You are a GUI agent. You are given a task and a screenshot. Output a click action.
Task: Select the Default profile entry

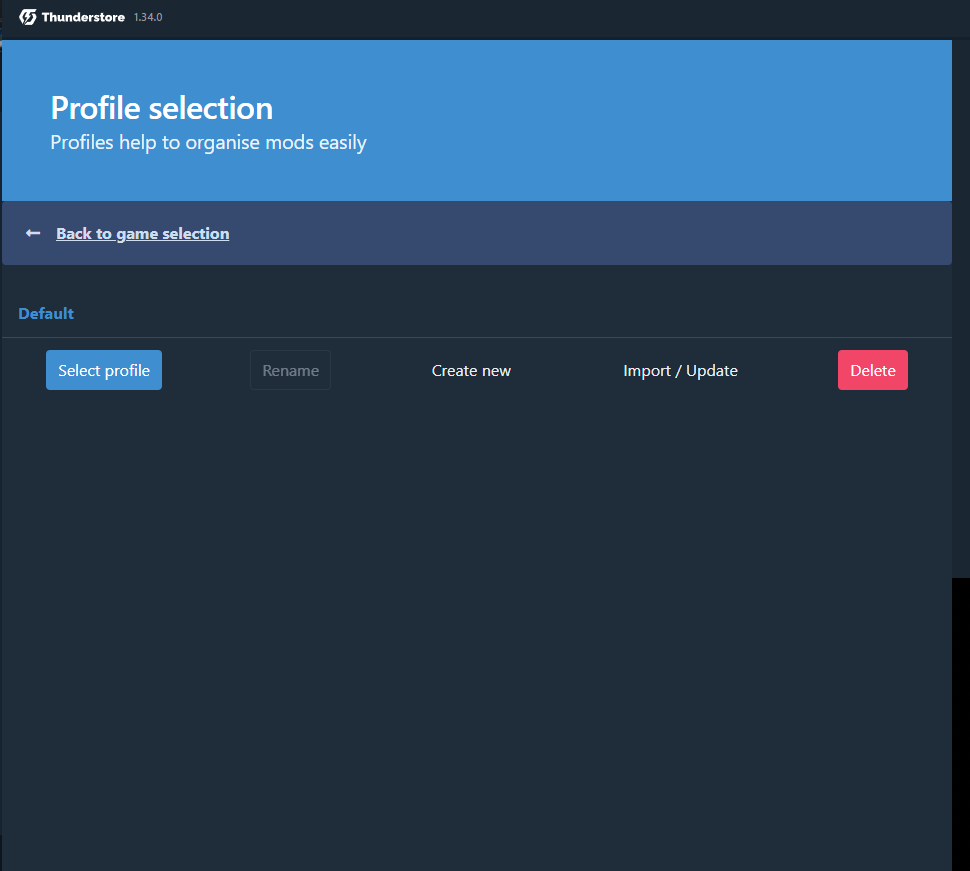coord(46,313)
